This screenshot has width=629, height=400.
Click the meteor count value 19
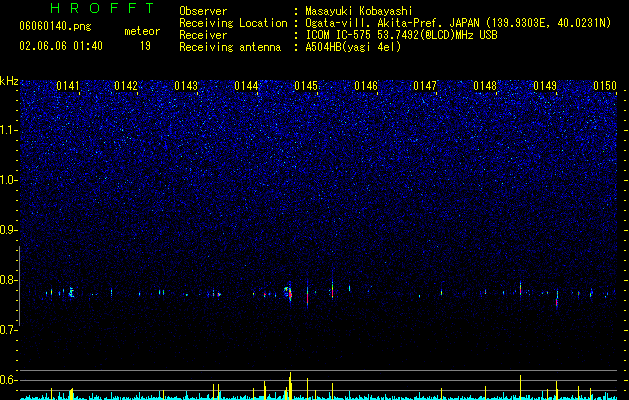145,46
